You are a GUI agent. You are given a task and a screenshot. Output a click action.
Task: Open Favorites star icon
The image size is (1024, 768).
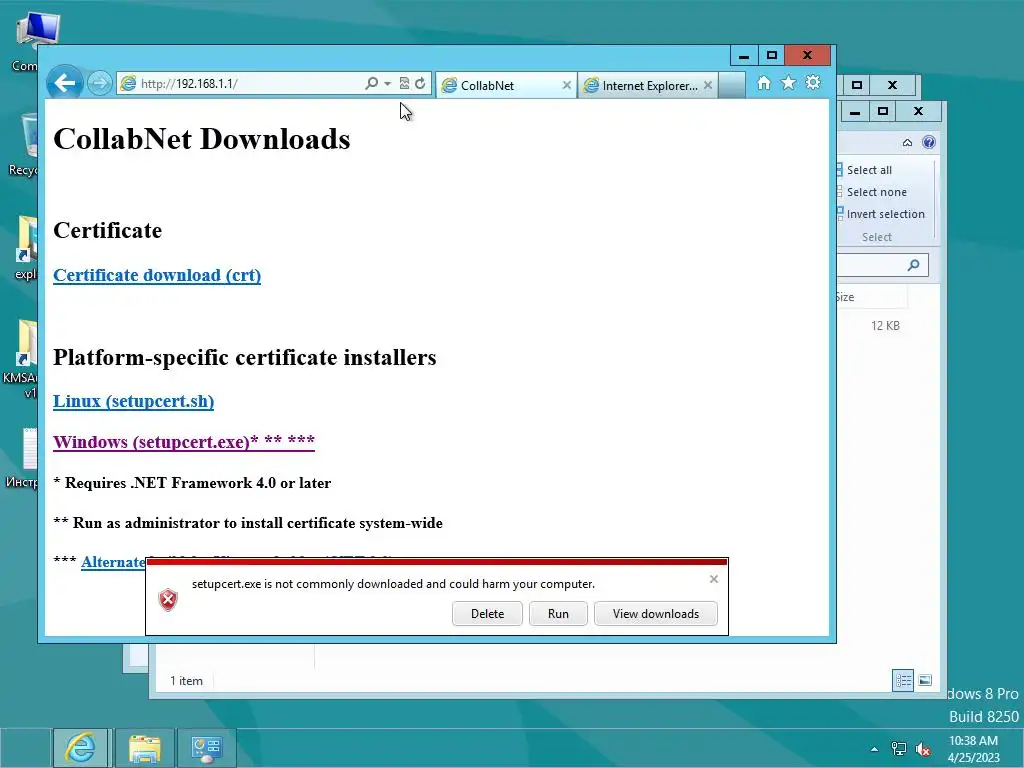(788, 83)
